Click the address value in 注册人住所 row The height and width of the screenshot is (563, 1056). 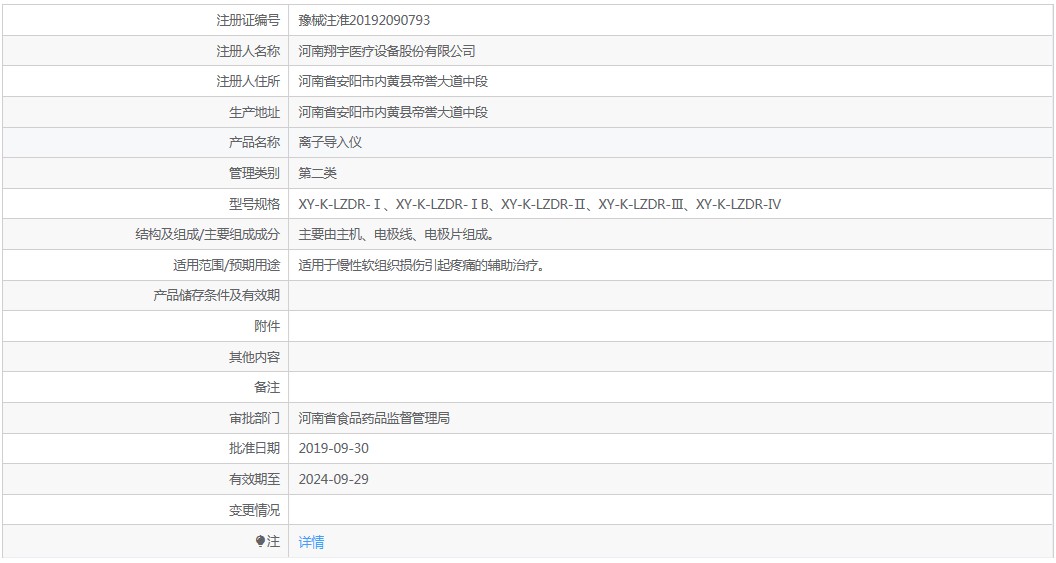[x=393, y=81]
